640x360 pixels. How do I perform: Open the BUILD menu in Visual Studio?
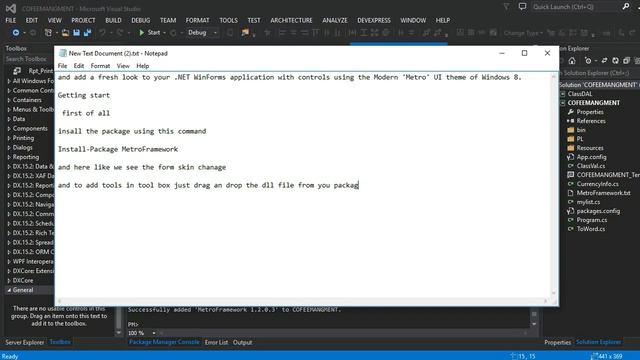point(113,20)
